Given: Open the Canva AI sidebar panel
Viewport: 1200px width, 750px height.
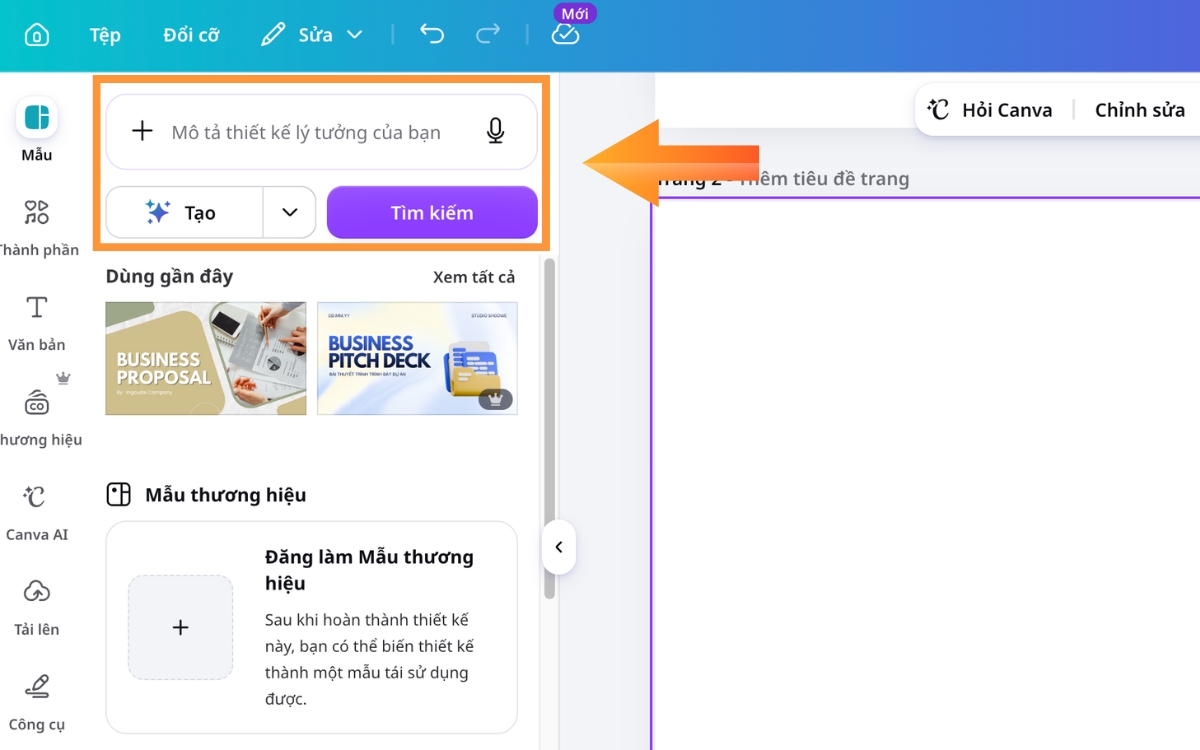Looking at the screenshot, I should coord(36,512).
